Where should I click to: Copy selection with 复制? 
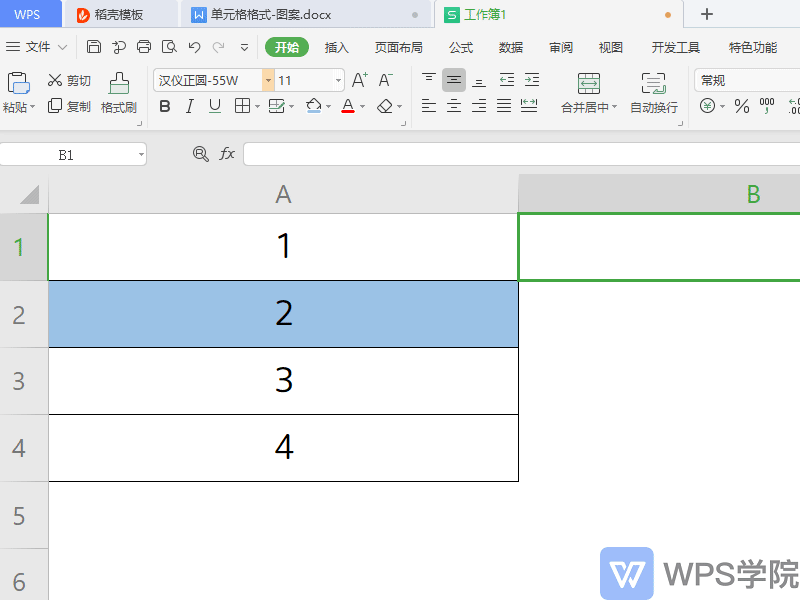69,106
